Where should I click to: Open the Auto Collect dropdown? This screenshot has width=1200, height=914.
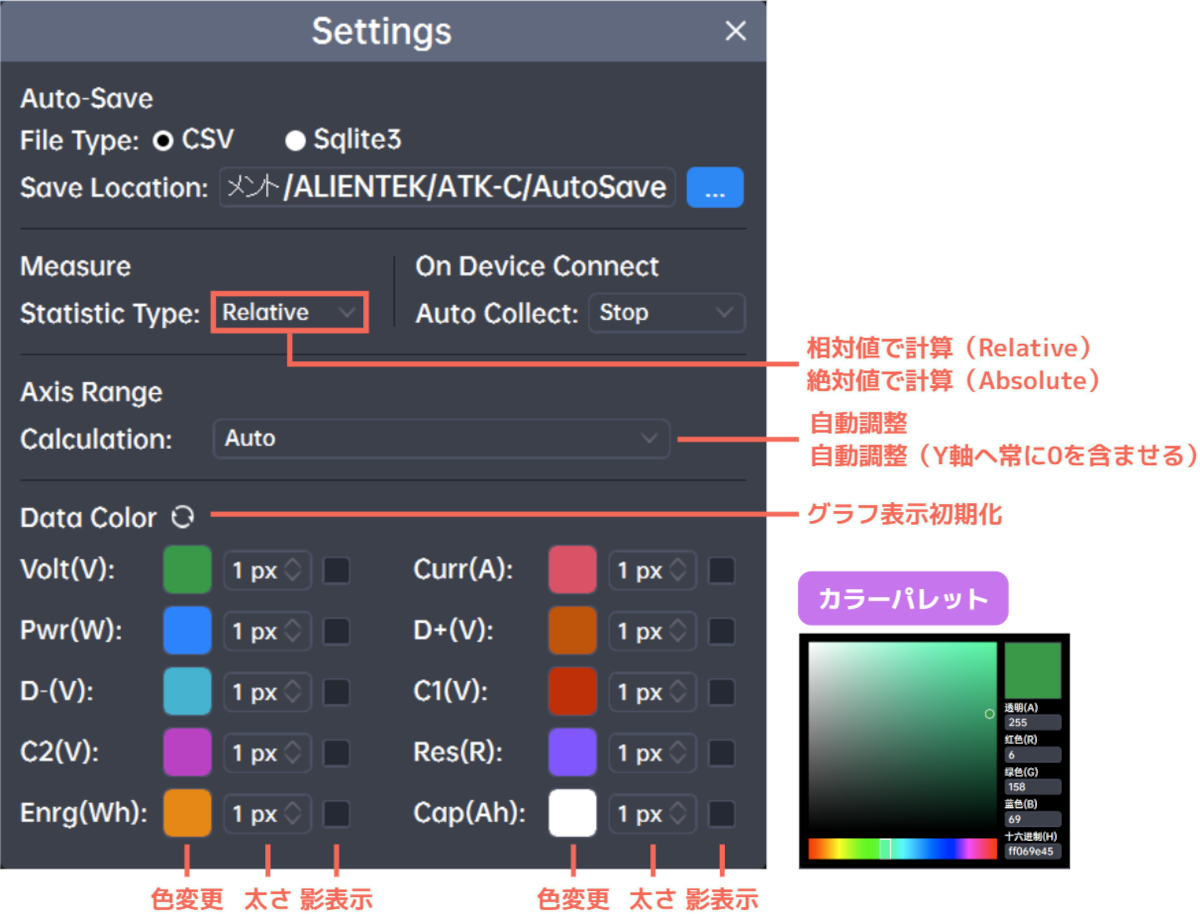(x=667, y=313)
